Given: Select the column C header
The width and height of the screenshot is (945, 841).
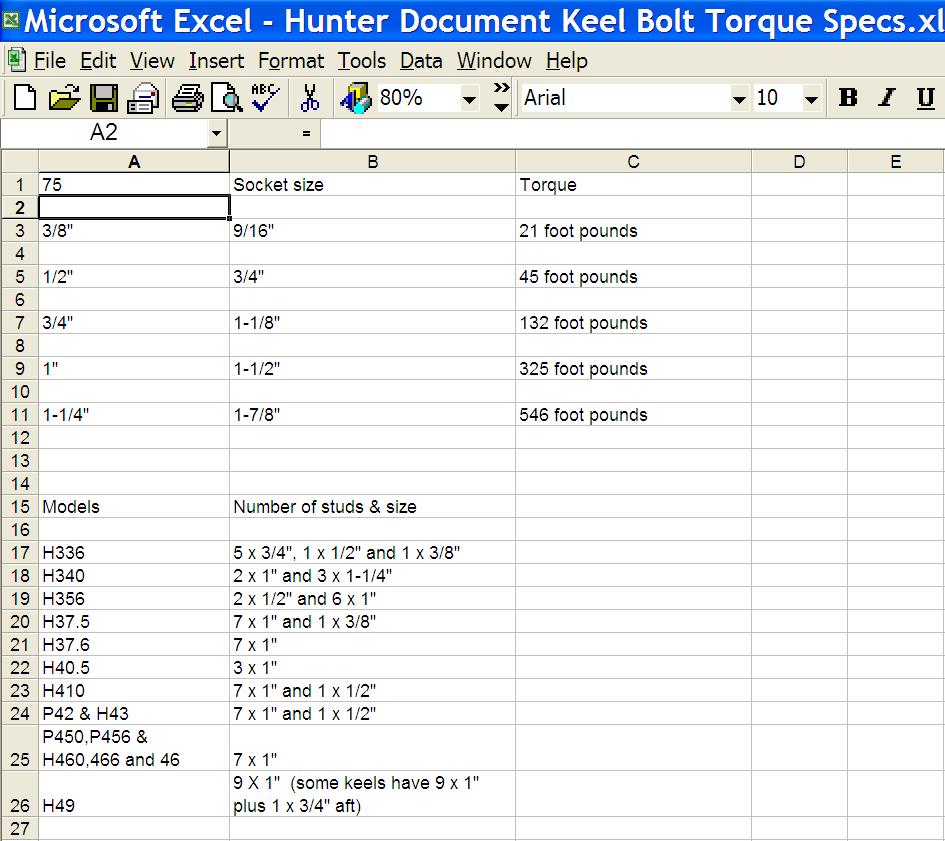Looking at the screenshot, I should 633,162.
